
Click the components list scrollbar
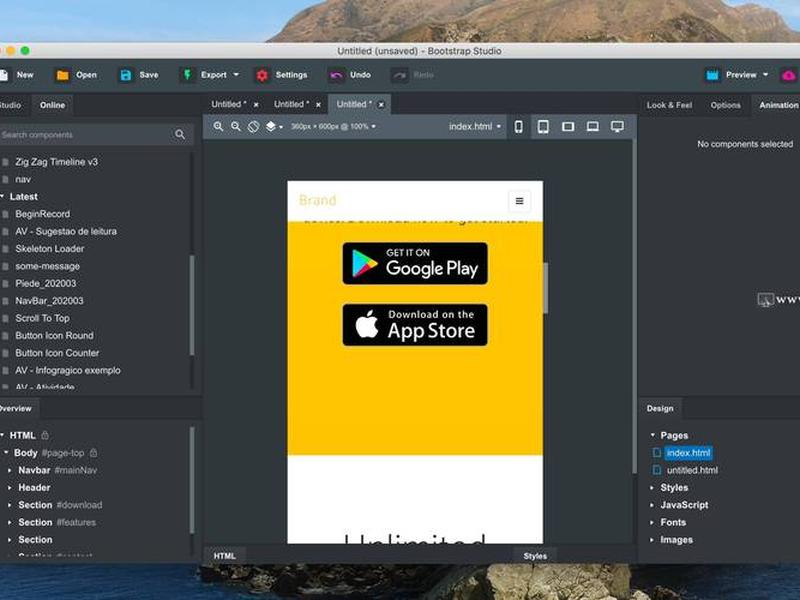point(192,305)
